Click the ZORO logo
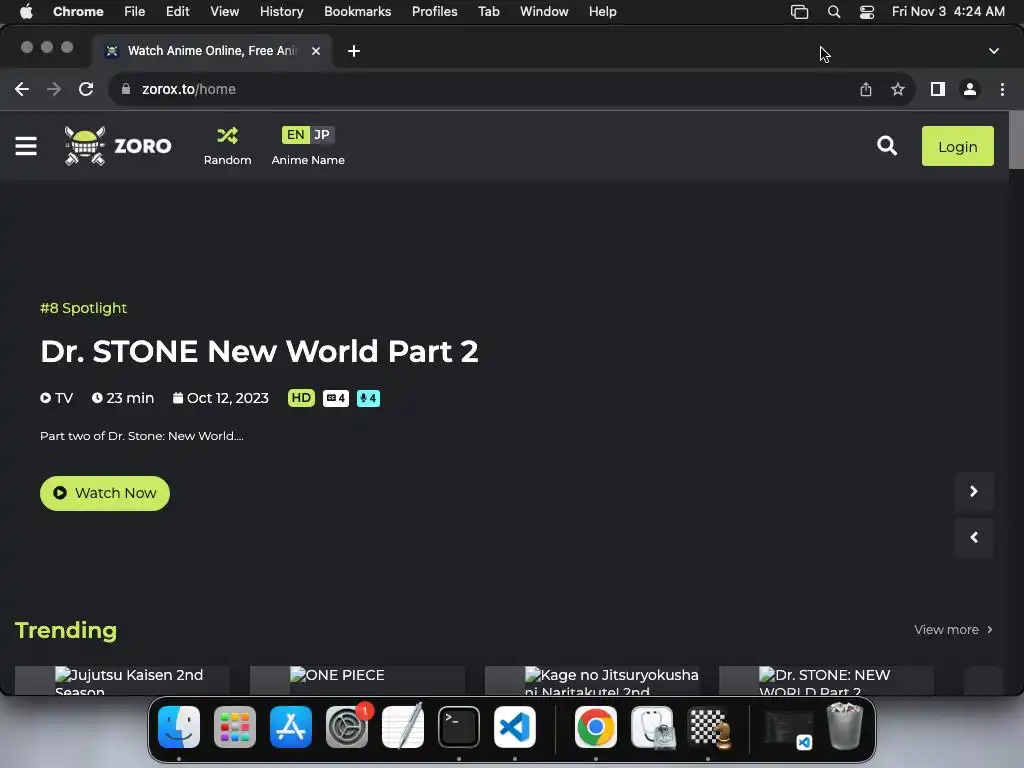 click(x=118, y=146)
